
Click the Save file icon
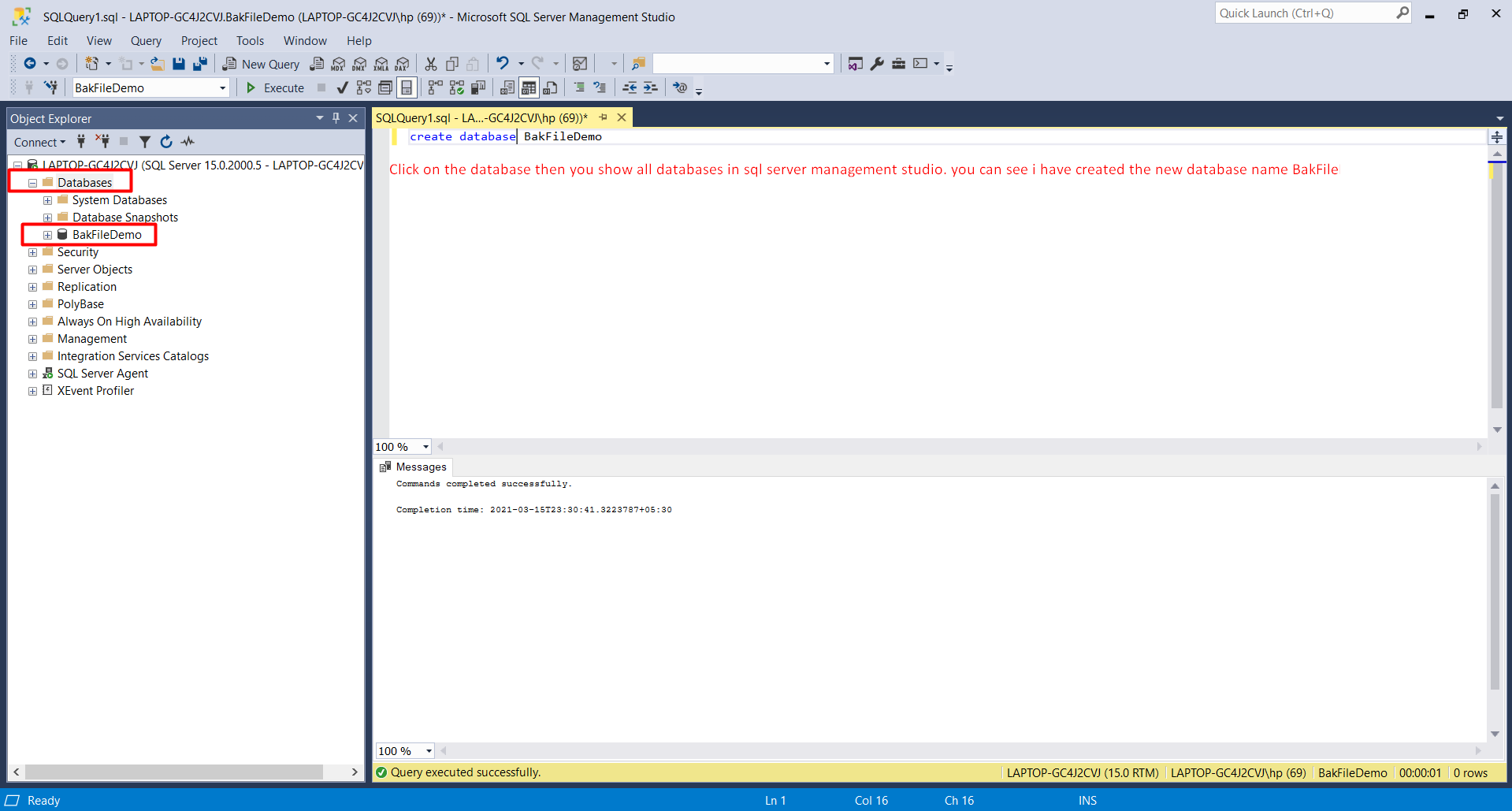(179, 64)
